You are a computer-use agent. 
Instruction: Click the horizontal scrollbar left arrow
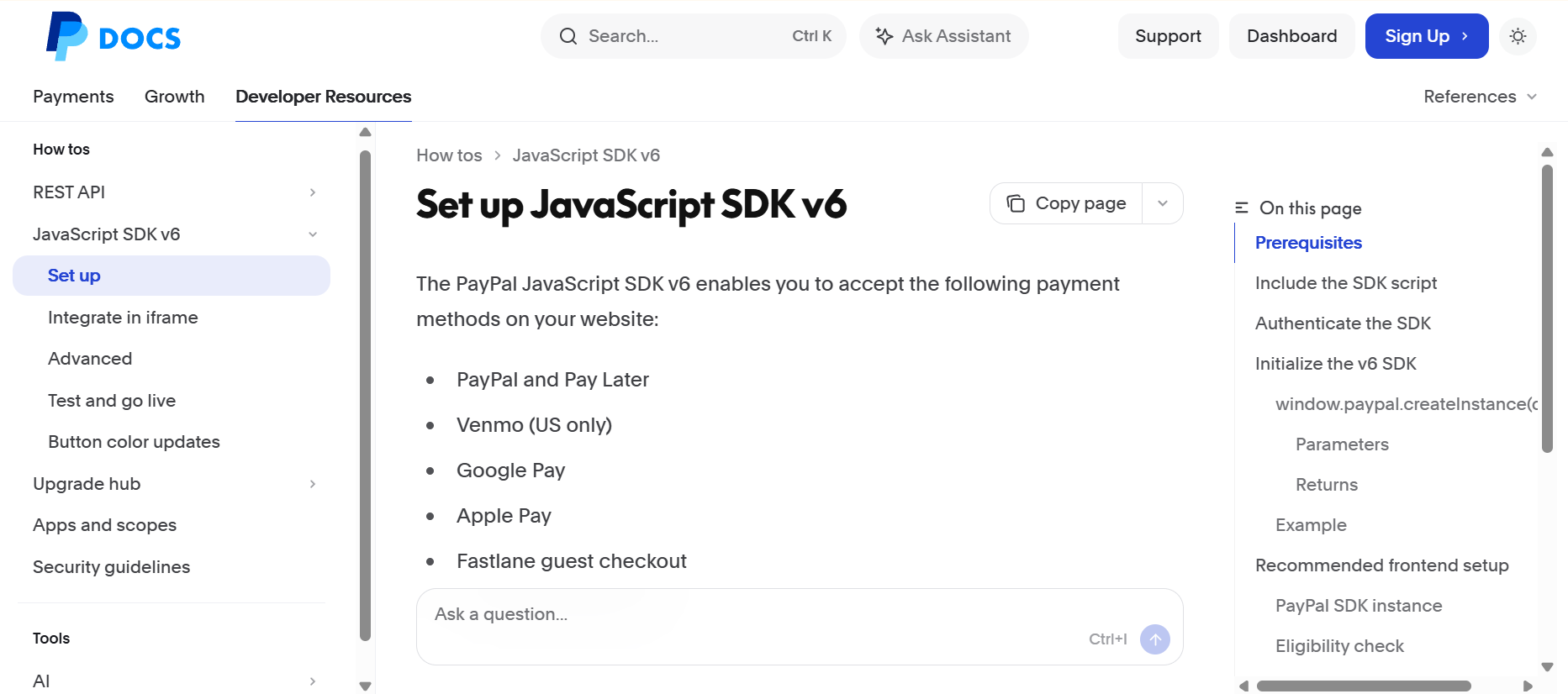pyautogui.click(x=1243, y=686)
